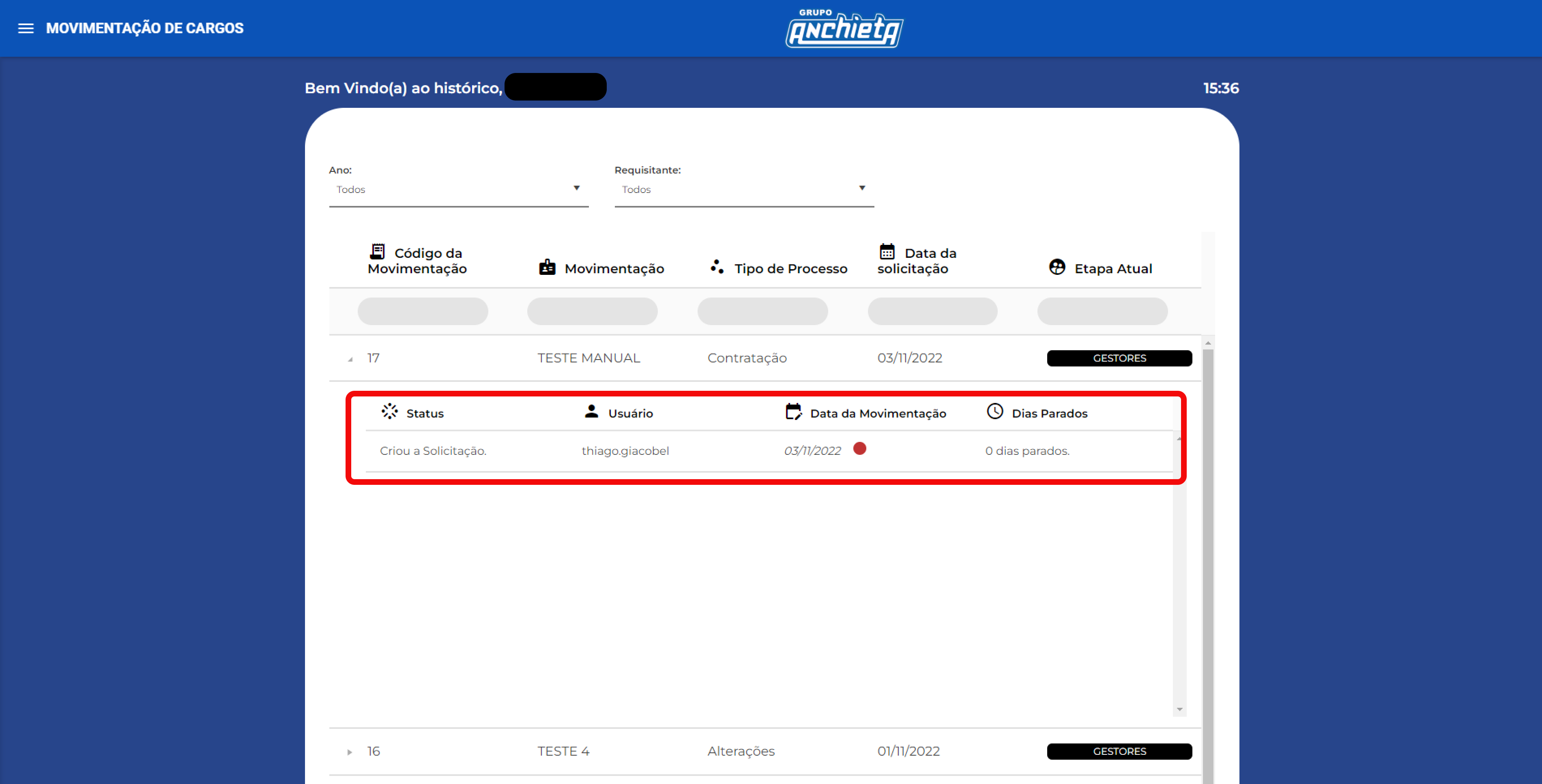Click the Usuário person icon

[591, 411]
